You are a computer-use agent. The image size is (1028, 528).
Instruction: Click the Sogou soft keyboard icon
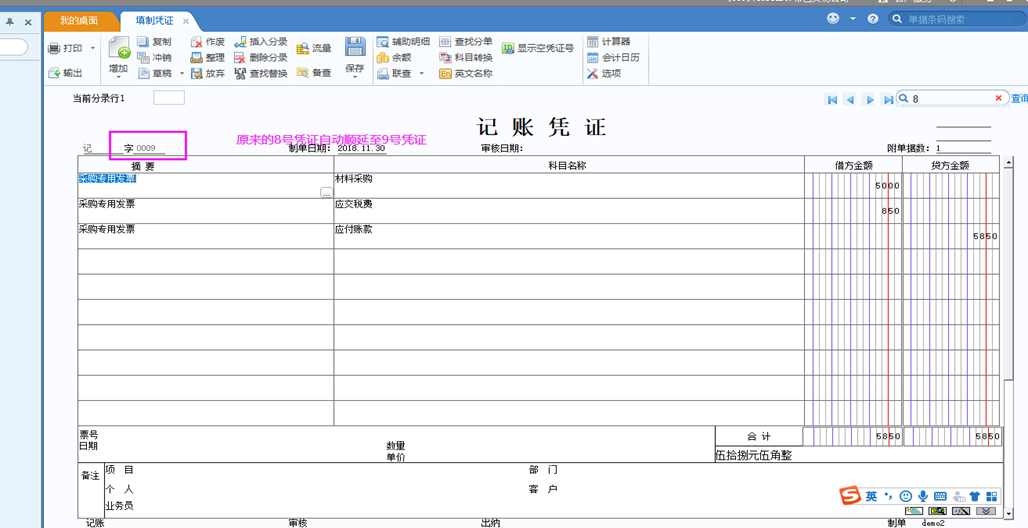click(939, 497)
